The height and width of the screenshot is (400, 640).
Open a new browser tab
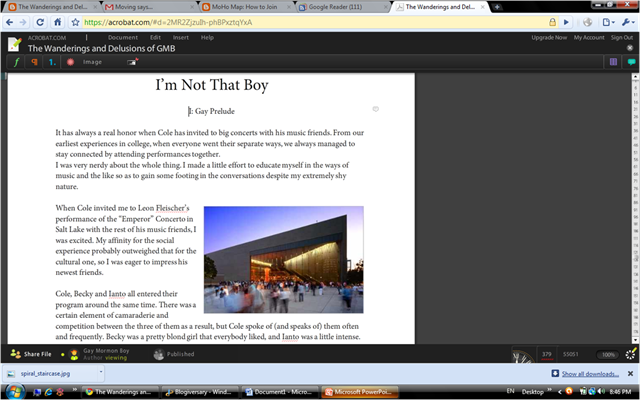tap(497, 7)
